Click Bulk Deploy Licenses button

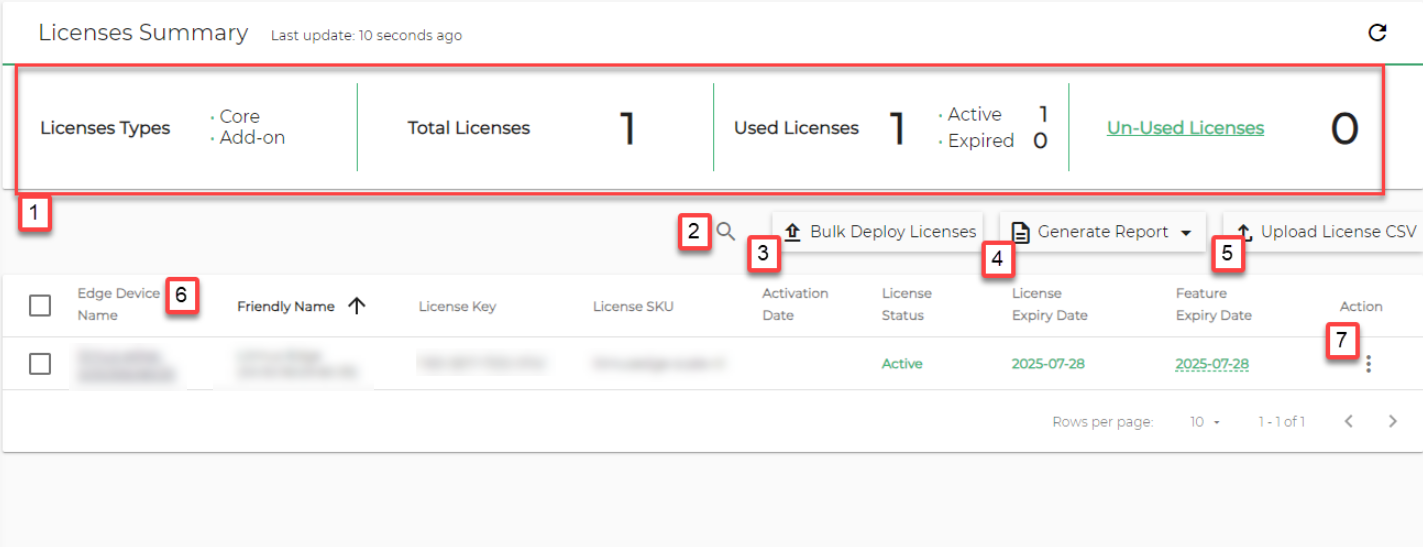(x=880, y=232)
